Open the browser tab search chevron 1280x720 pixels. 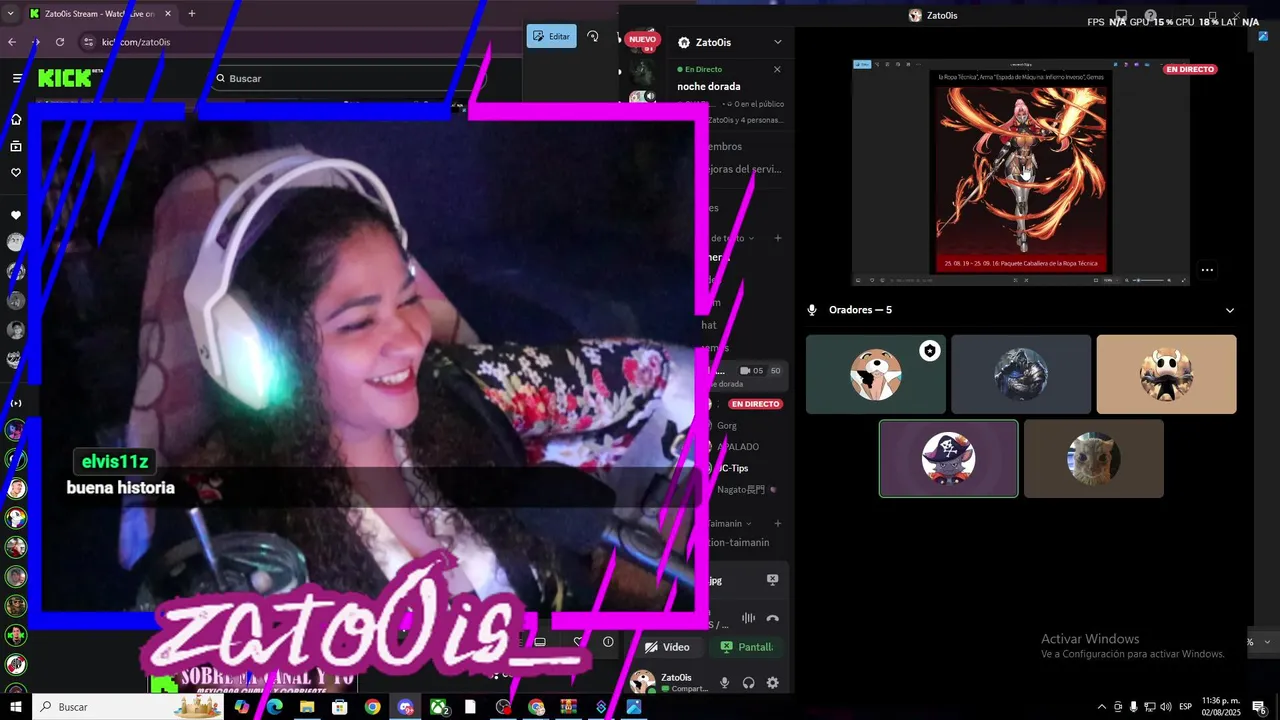pos(9,13)
